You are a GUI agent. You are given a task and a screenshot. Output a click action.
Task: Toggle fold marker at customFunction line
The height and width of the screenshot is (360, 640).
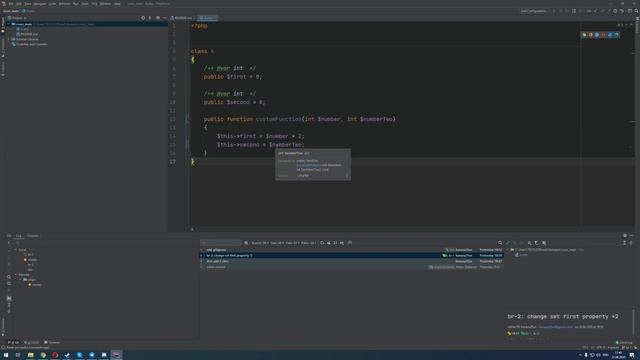(x=188, y=119)
